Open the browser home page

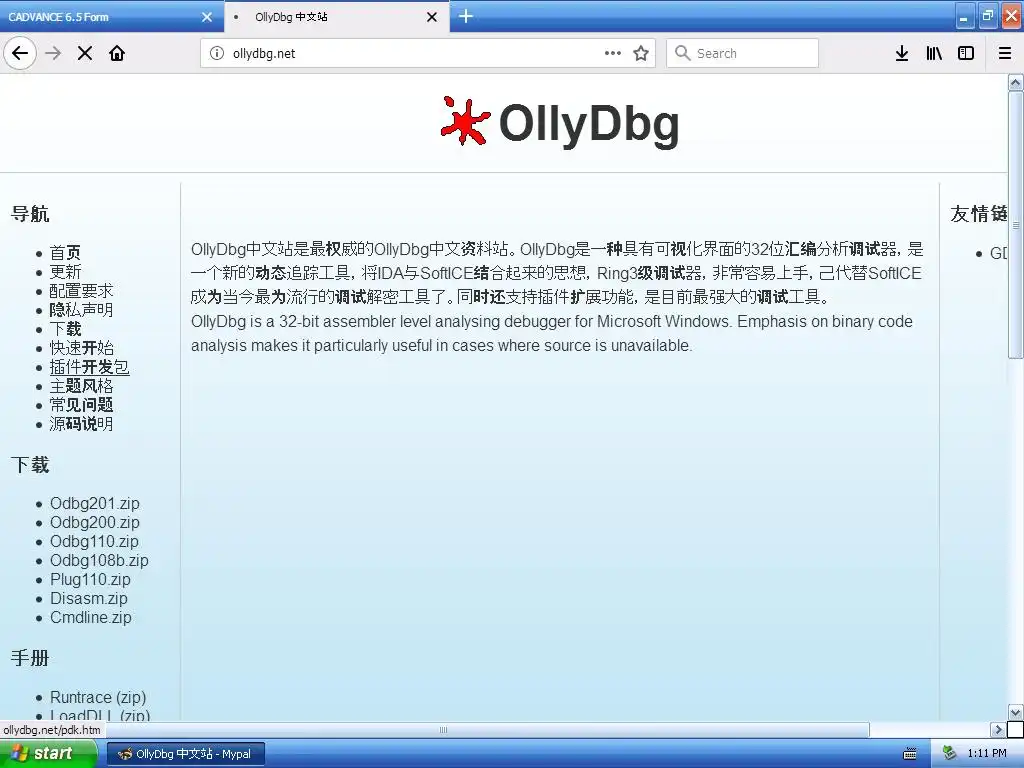tap(117, 53)
